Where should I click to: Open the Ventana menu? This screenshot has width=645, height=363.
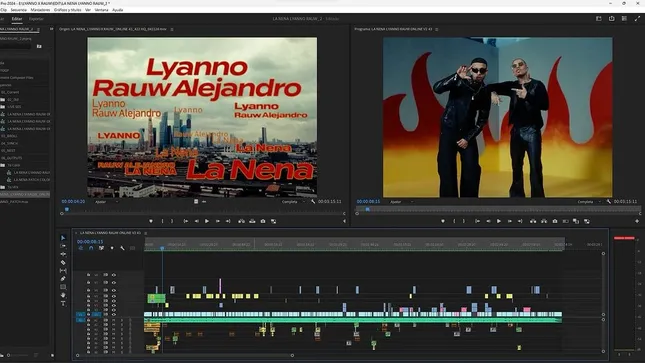point(102,9)
